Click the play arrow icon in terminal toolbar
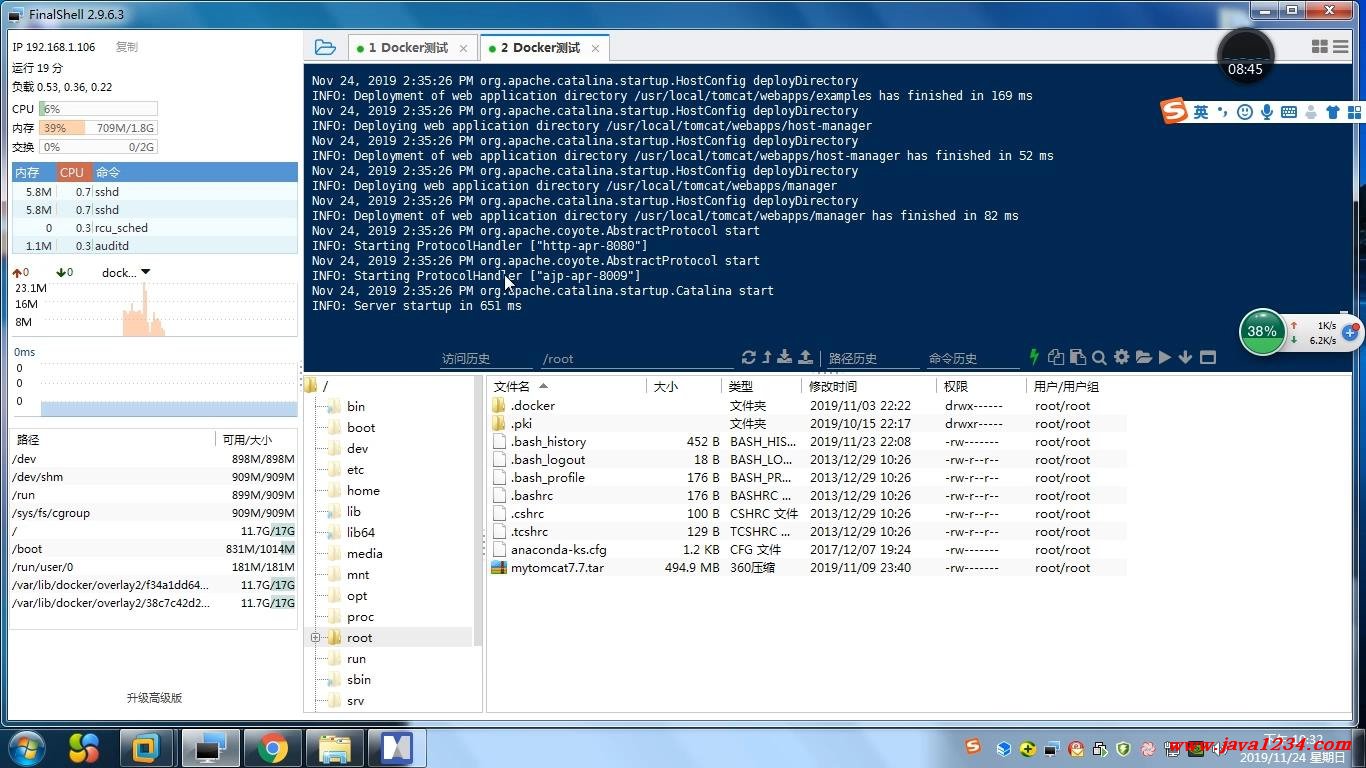1366x768 pixels. coord(1164,357)
